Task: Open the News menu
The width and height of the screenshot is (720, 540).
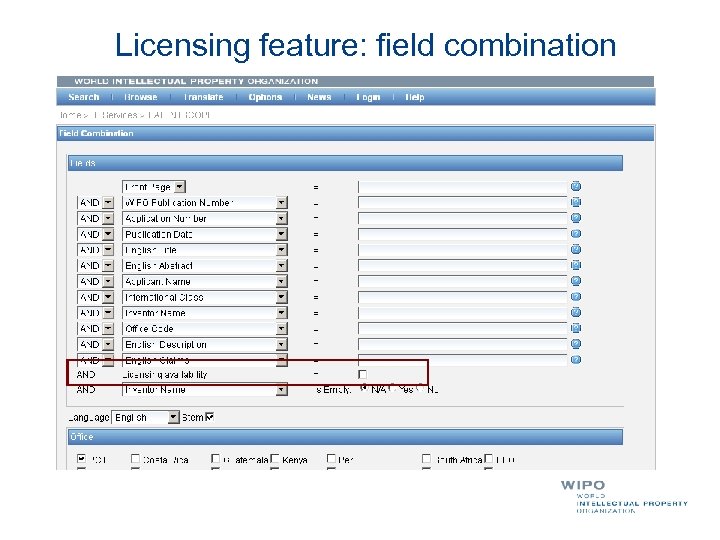Action: tap(319, 97)
